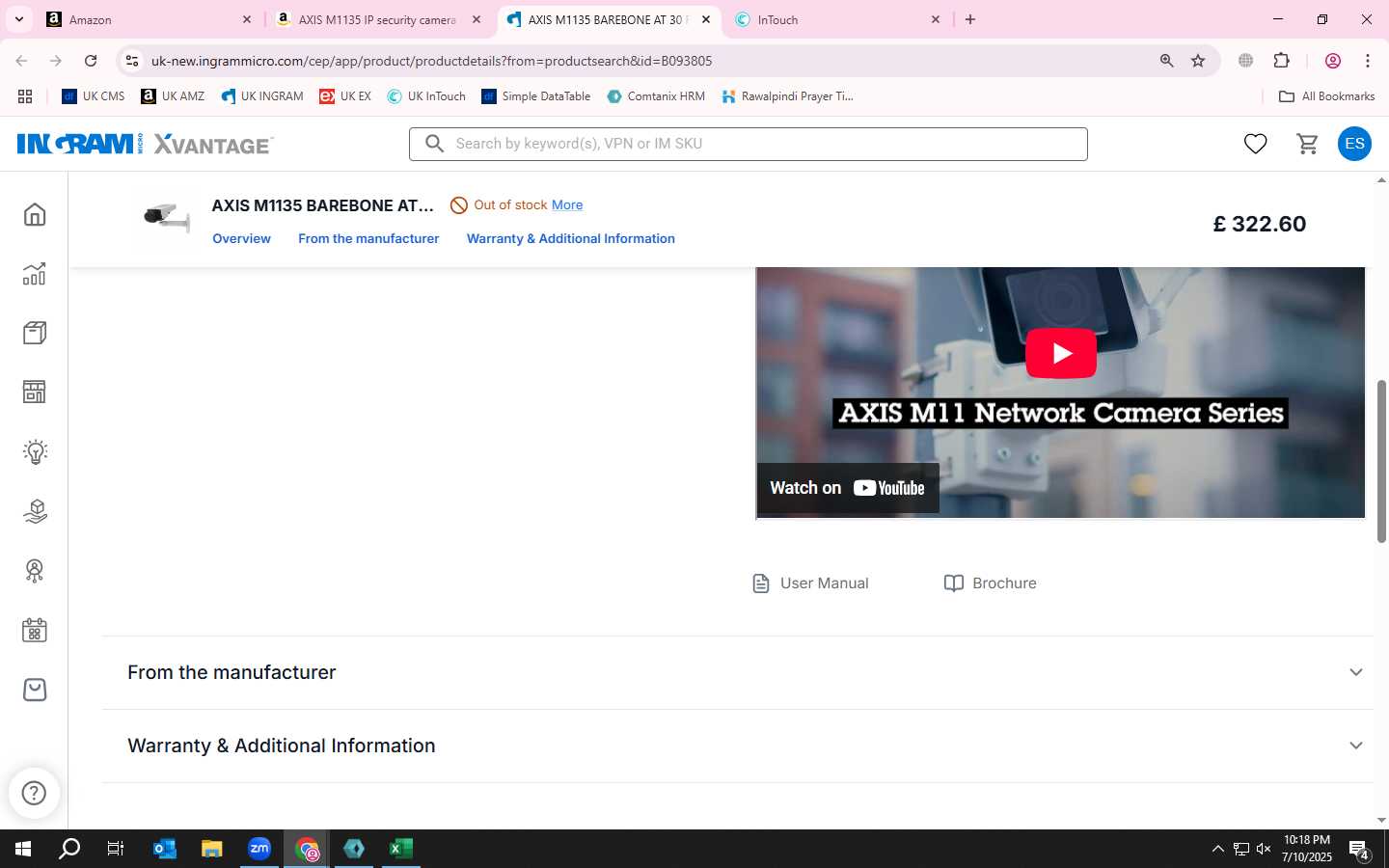The width and height of the screenshot is (1389, 868).
Task: Click the page vertical scrollbar thumb
Action: [1381, 461]
